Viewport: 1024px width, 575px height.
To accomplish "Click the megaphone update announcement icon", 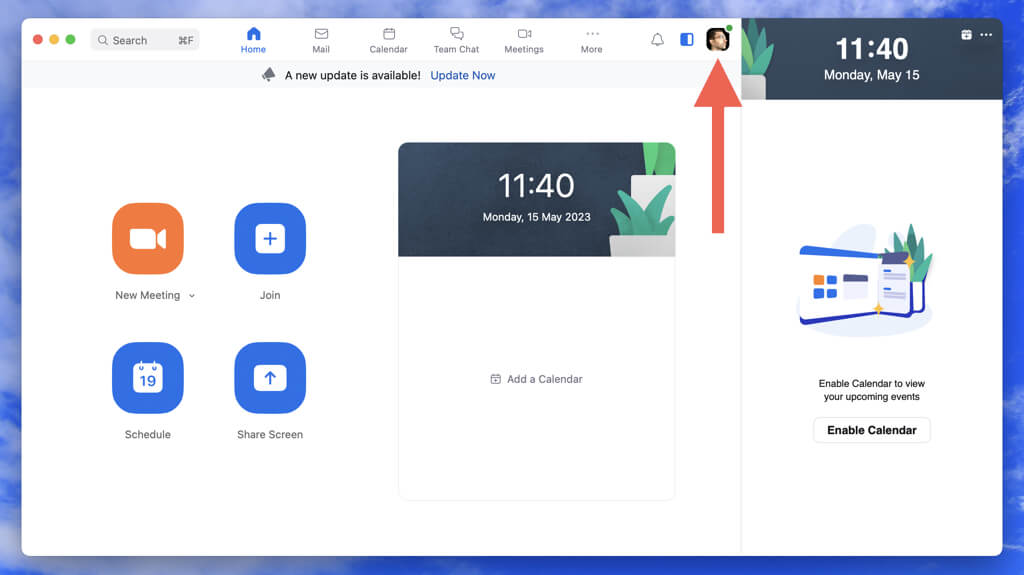I will [x=268, y=74].
